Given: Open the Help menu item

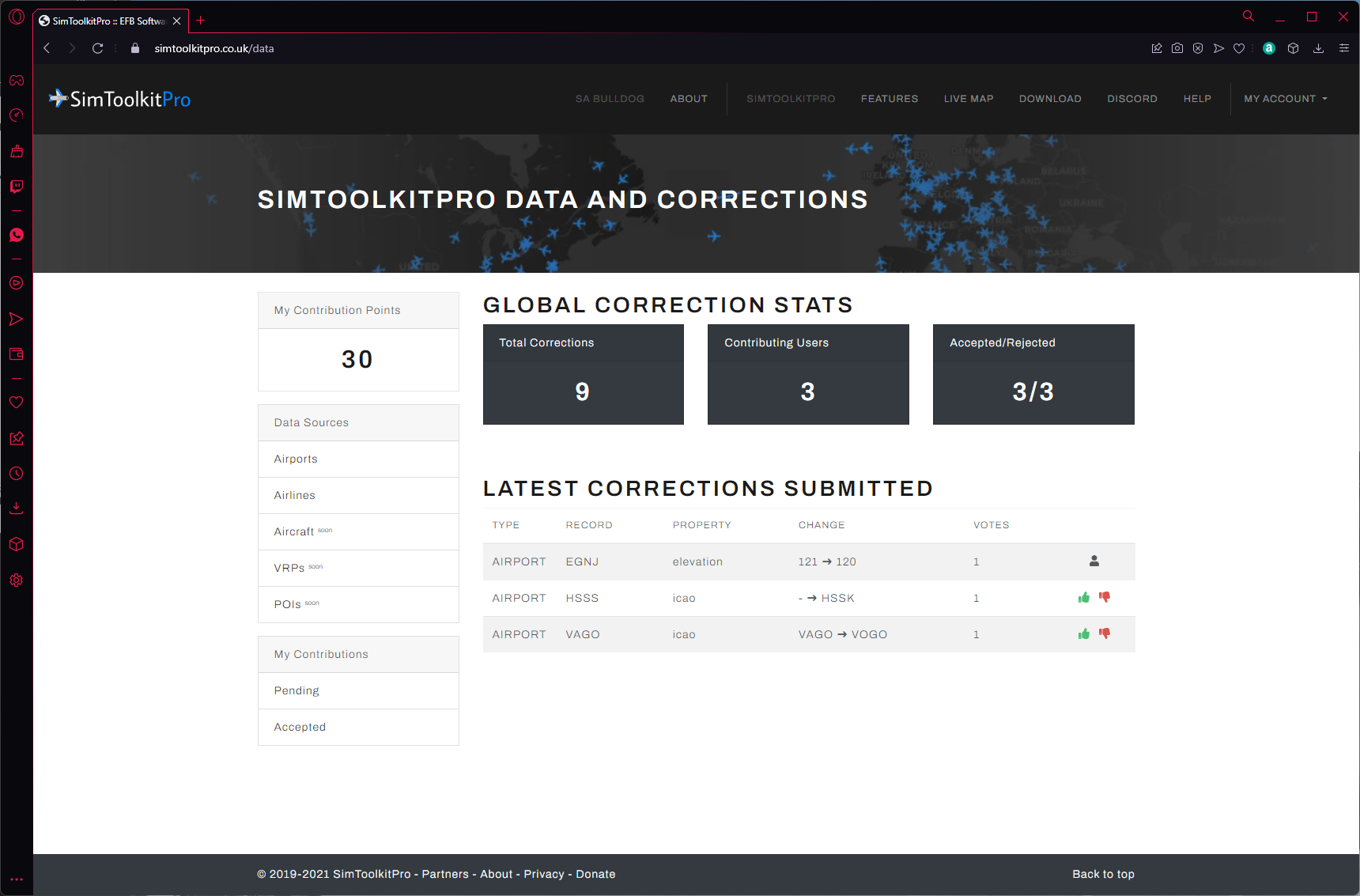Looking at the screenshot, I should [x=1197, y=99].
